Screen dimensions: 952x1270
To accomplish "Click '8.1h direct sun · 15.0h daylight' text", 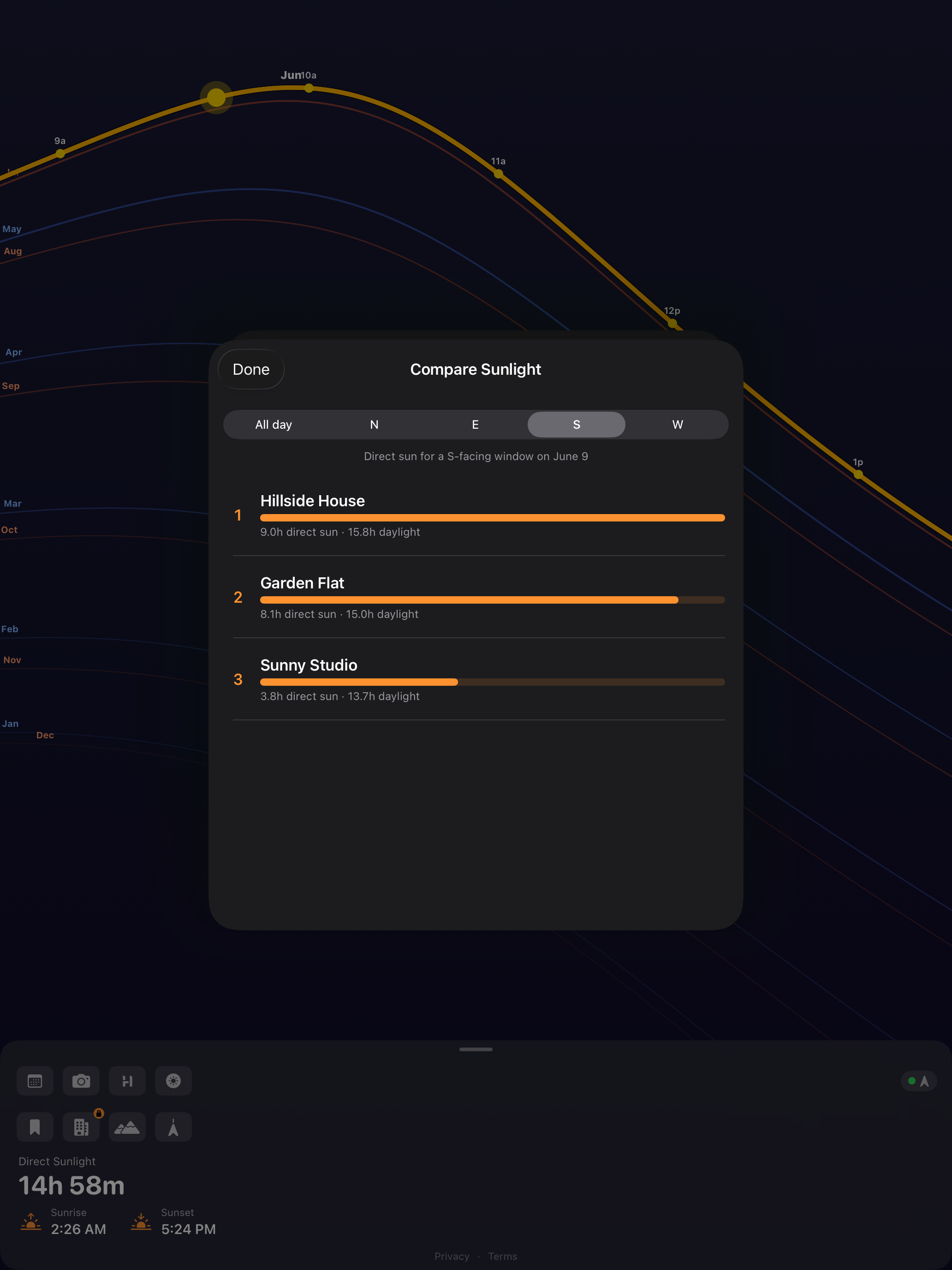I will click(339, 614).
